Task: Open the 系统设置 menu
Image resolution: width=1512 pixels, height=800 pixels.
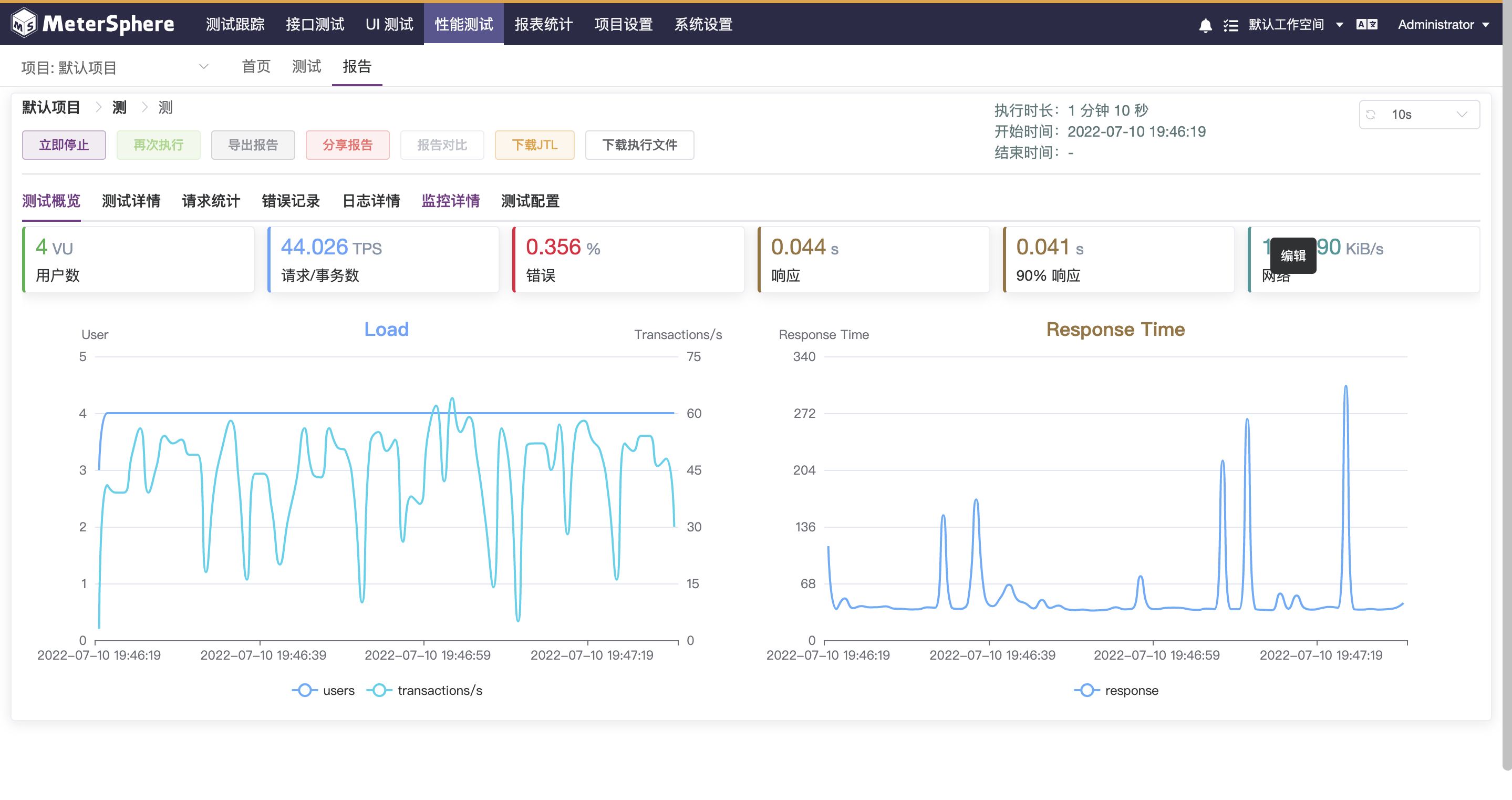Action: click(703, 25)
